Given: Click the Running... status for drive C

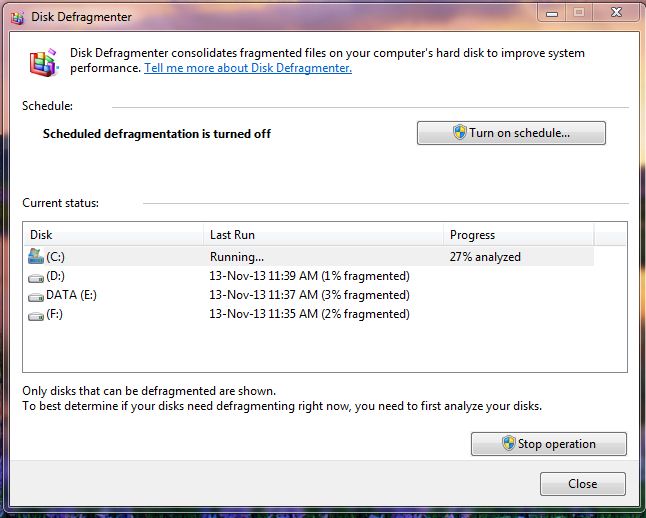Looking at the screenshot, I should 236,257.
